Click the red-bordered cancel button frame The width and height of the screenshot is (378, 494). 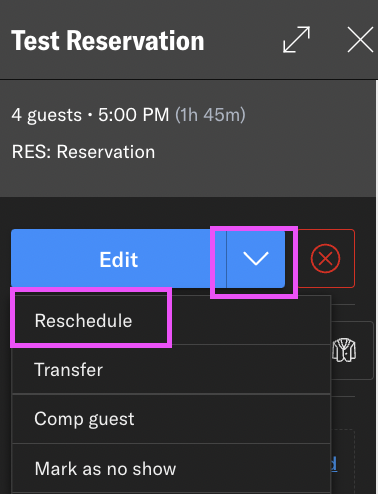pyautogui.click(x=326, y=258)
